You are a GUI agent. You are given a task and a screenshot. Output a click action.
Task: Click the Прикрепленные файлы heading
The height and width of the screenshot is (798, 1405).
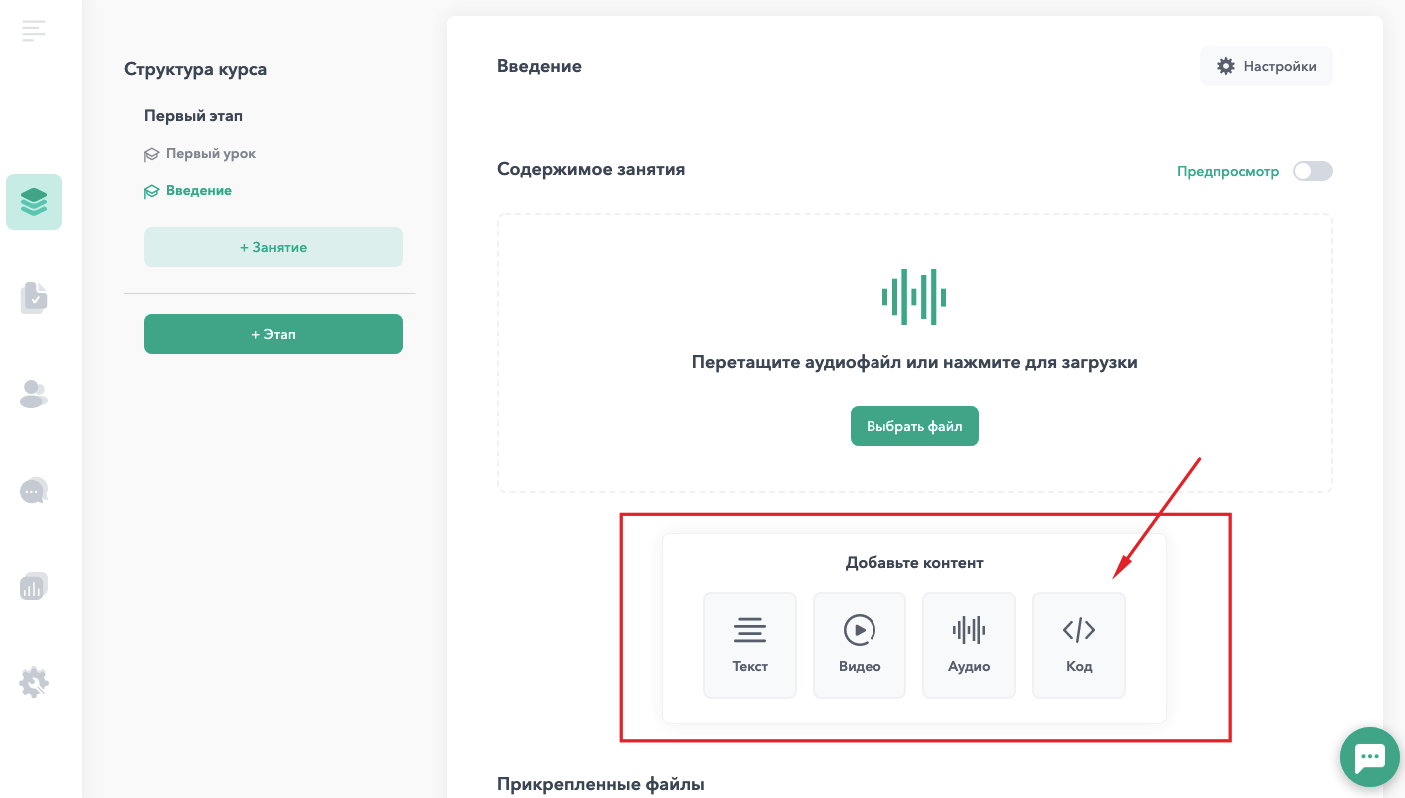coord(601,785)
